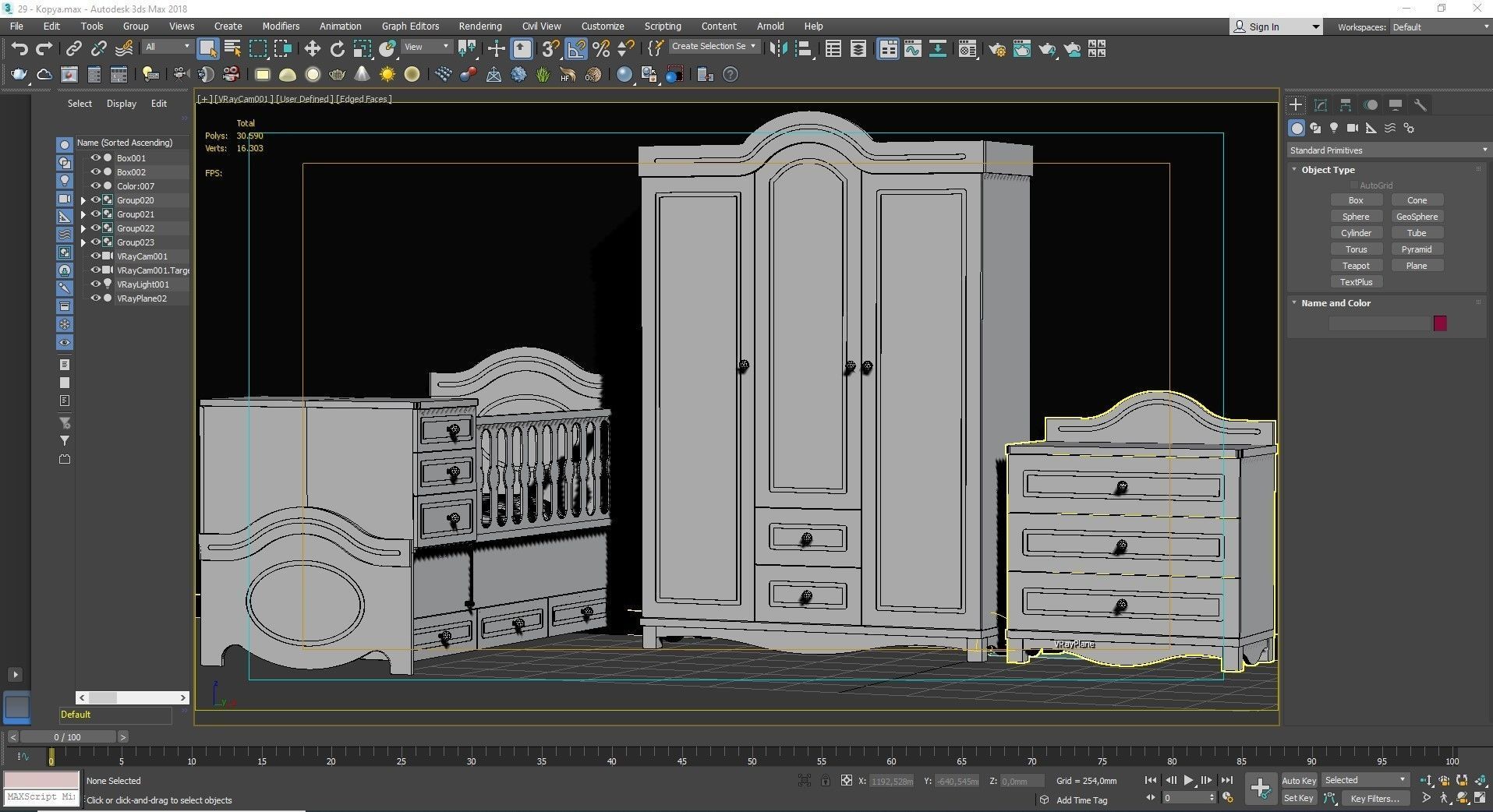1493x812 pixels.
Task: Activate the Select and Uniform Scale tool
Action: click(x=363, y=49)
